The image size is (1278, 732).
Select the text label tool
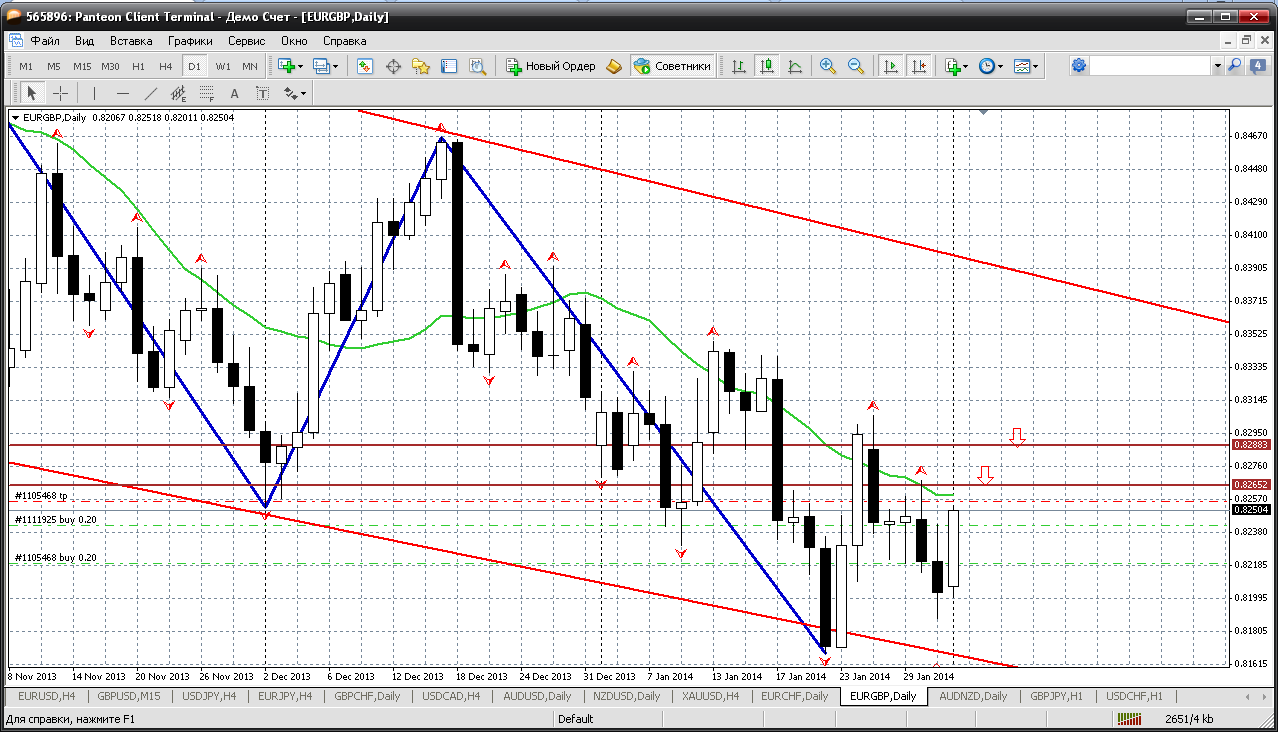click(x=263, y=93)
